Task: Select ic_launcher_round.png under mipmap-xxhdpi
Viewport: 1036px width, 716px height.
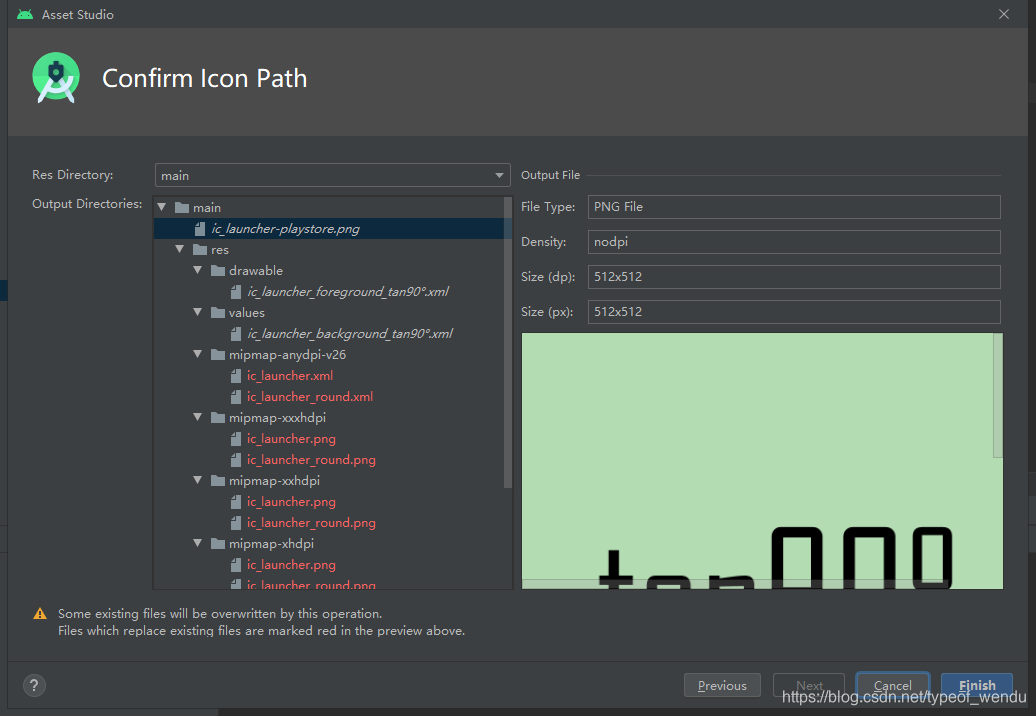Action: point(311,523)
